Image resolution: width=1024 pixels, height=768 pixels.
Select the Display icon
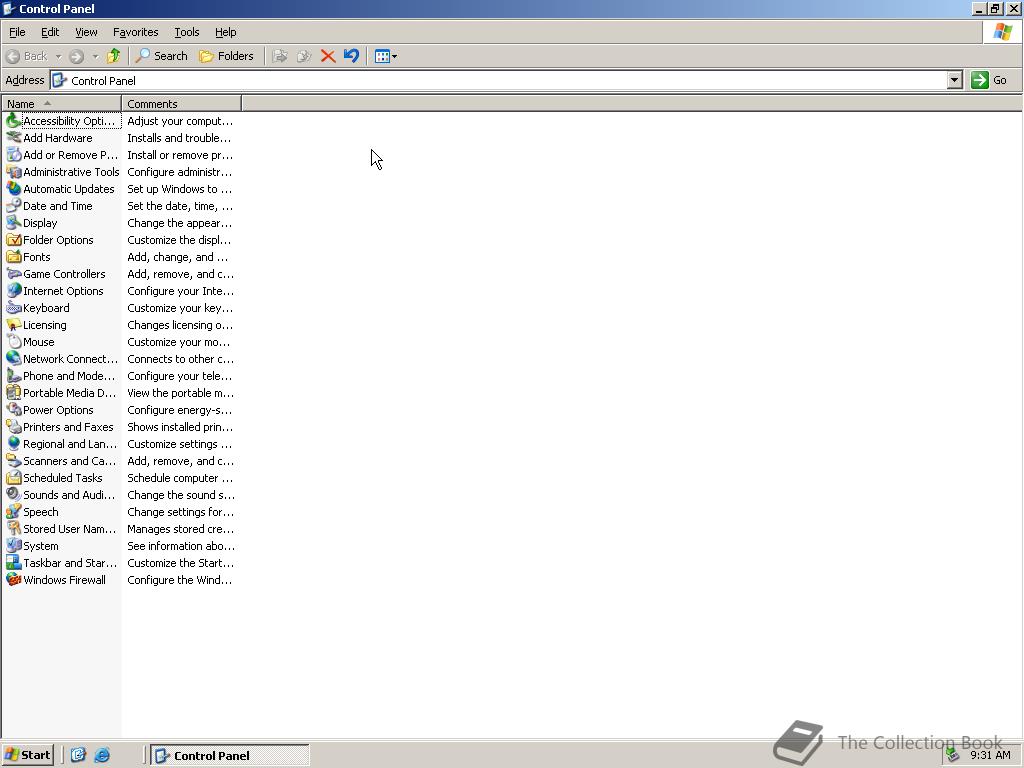pos(13,223)
